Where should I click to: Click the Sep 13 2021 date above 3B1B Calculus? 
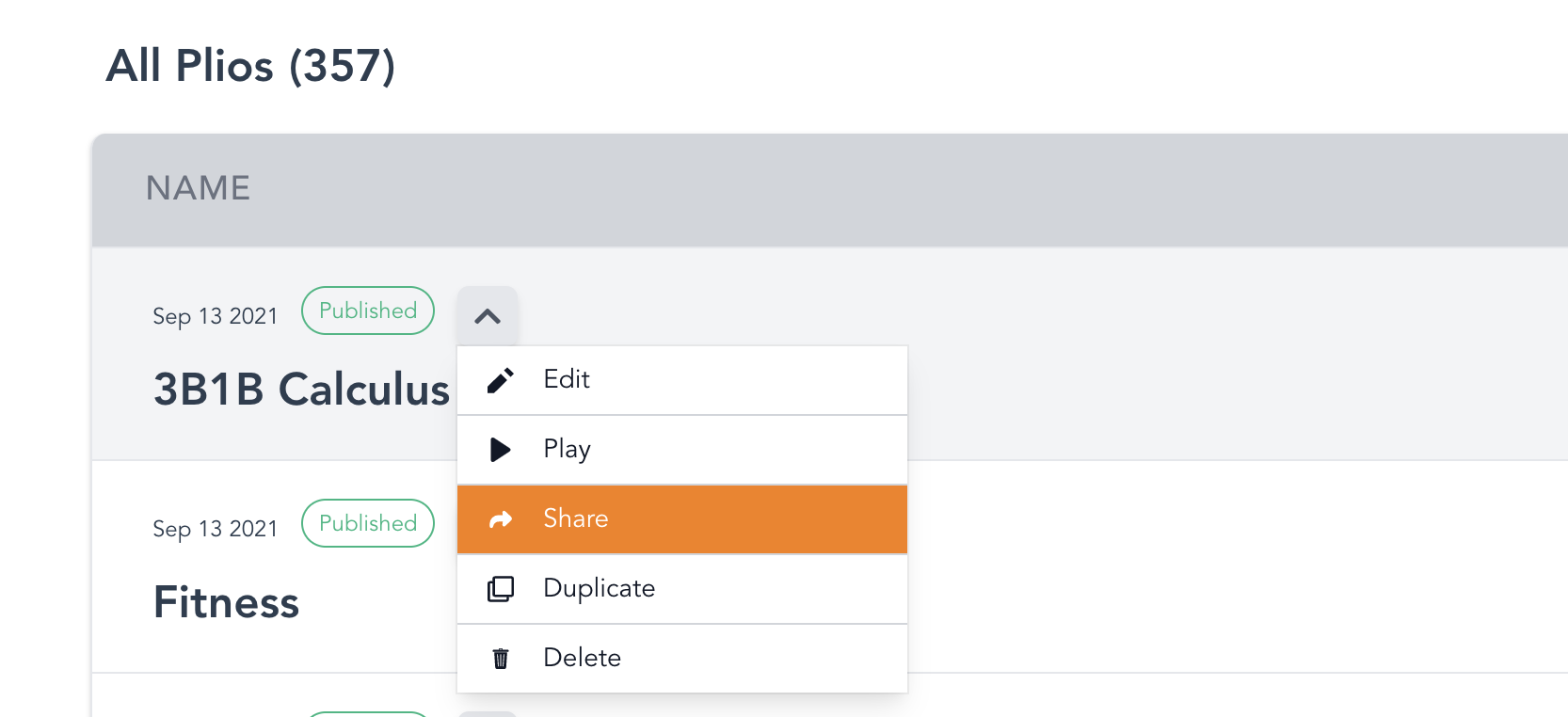point(216,316)
